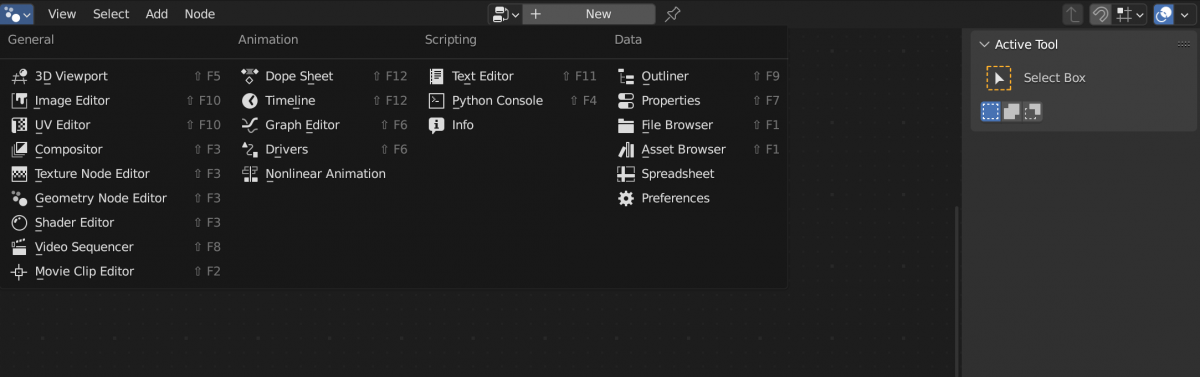Open the overlay options dropdown arrow
Screen dimensions: 1200x377
click(1185, 14)
